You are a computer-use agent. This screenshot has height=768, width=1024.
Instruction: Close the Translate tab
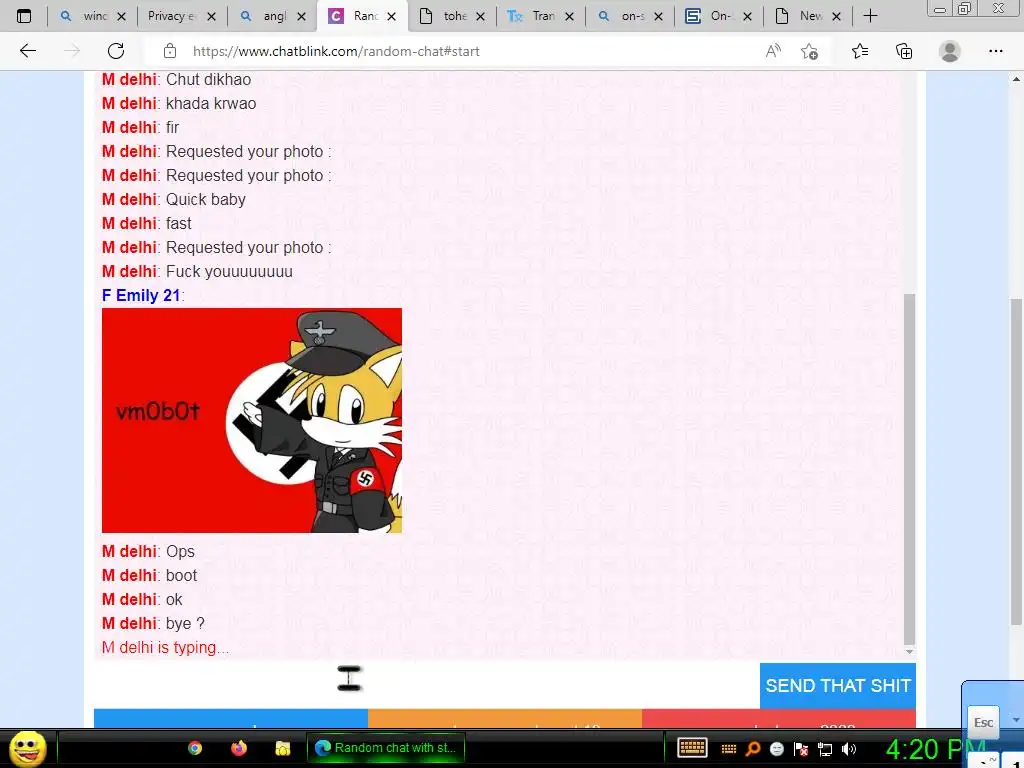tap(569, 16)
